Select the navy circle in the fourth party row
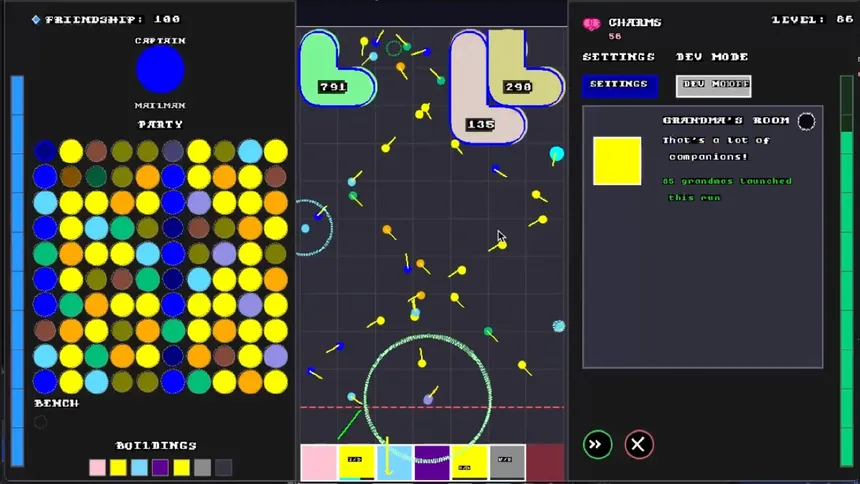860x484 pixels. 173,228
